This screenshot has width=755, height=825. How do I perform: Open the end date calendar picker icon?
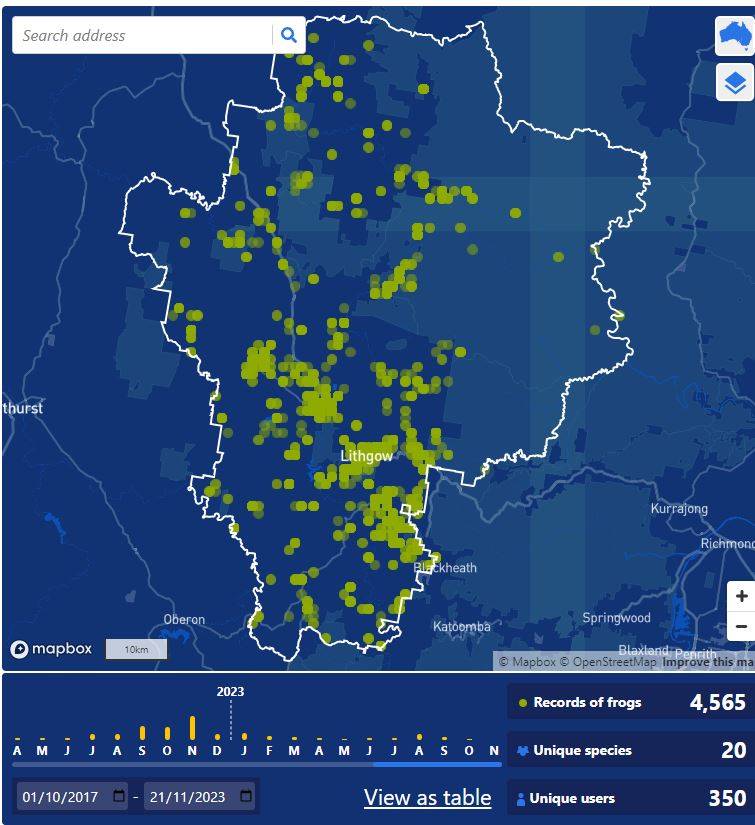coord(246,796)
